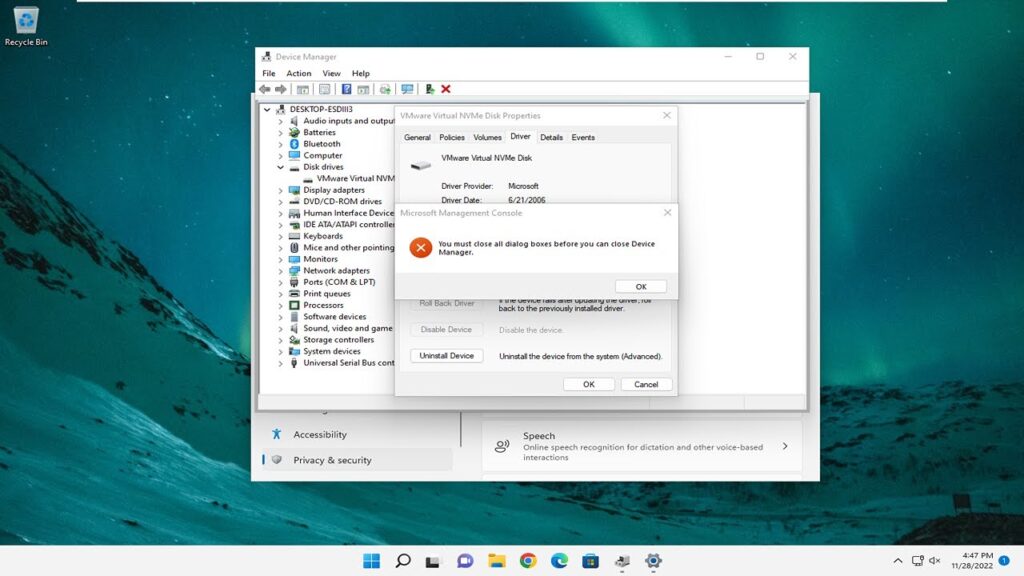Viewport: 1024px width, 576px height.
Task: Toggle Show/Hide Console Tree toolbar icon
Action: pyautogui.click(x=302, y=89)
